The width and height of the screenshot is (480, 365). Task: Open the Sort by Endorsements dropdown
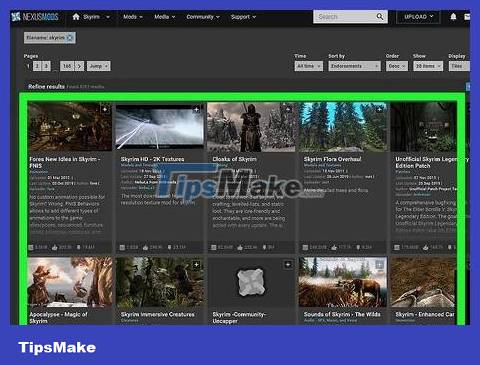click(x=354, y=66)
